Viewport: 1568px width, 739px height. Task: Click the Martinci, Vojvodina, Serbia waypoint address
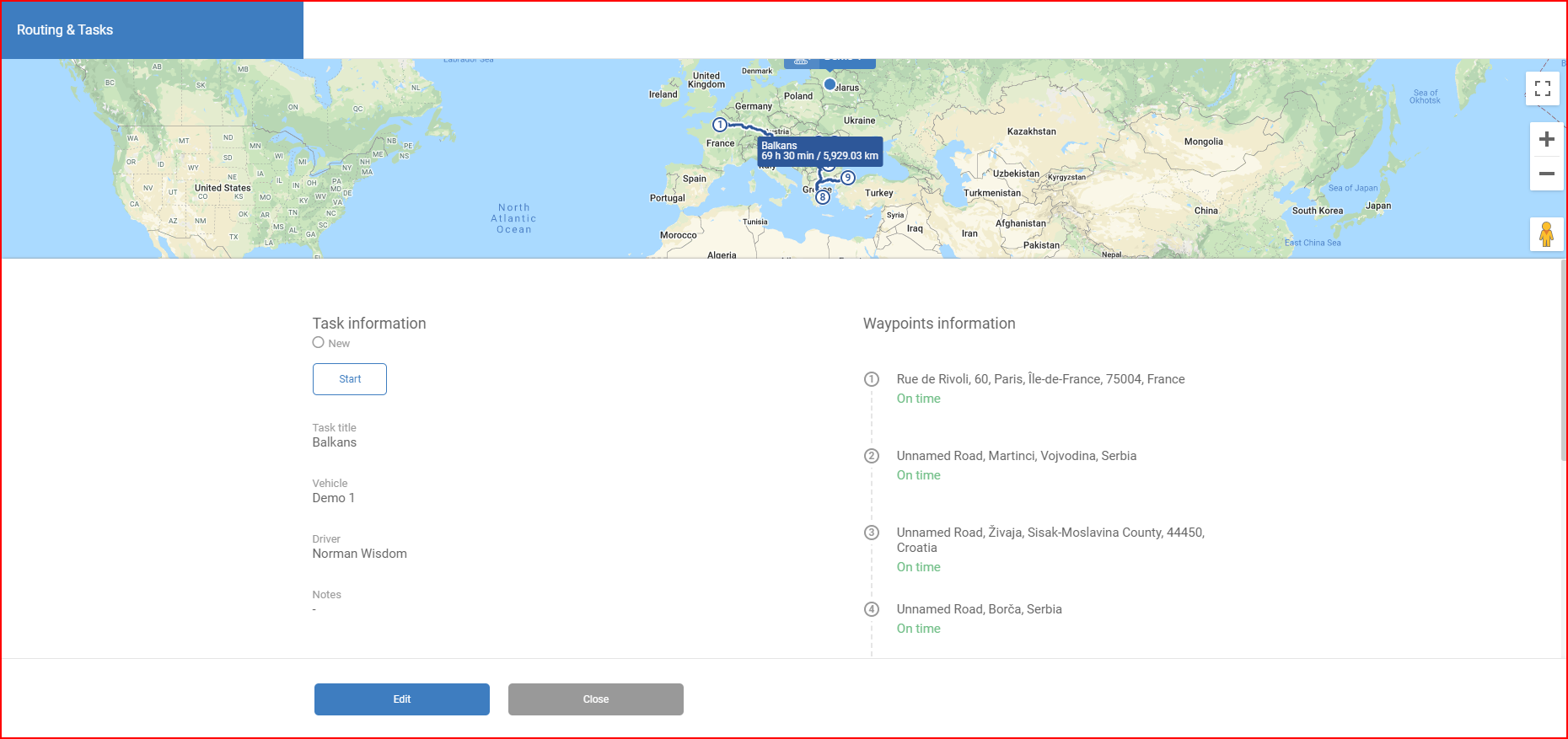click(x=1017, y=456)
